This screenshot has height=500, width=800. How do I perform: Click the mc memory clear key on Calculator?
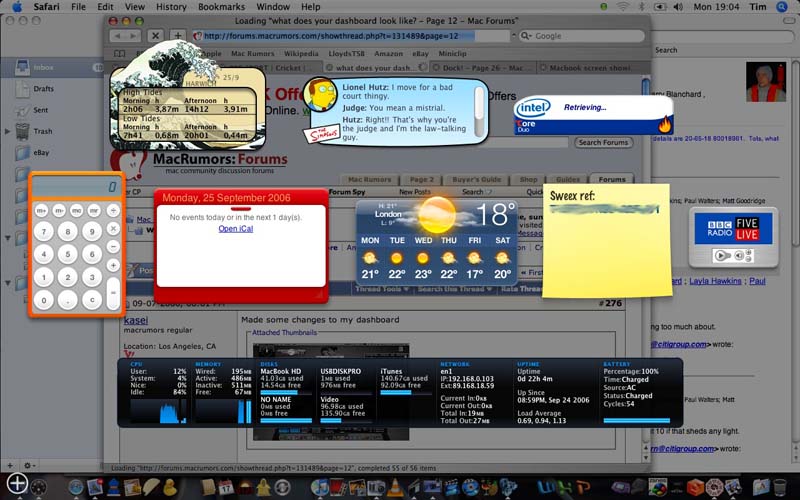[77, 210]
